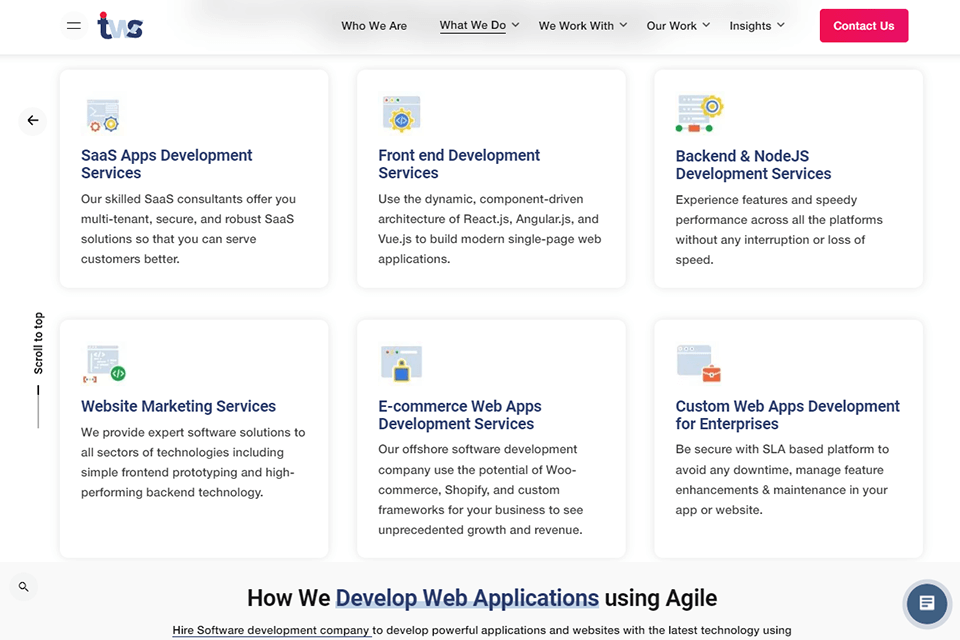The width and height of the screenshot is (960, 640).
Task: Click text mentioning Woo-commerce, Shopify frameworks
Action: coord(481,489)
